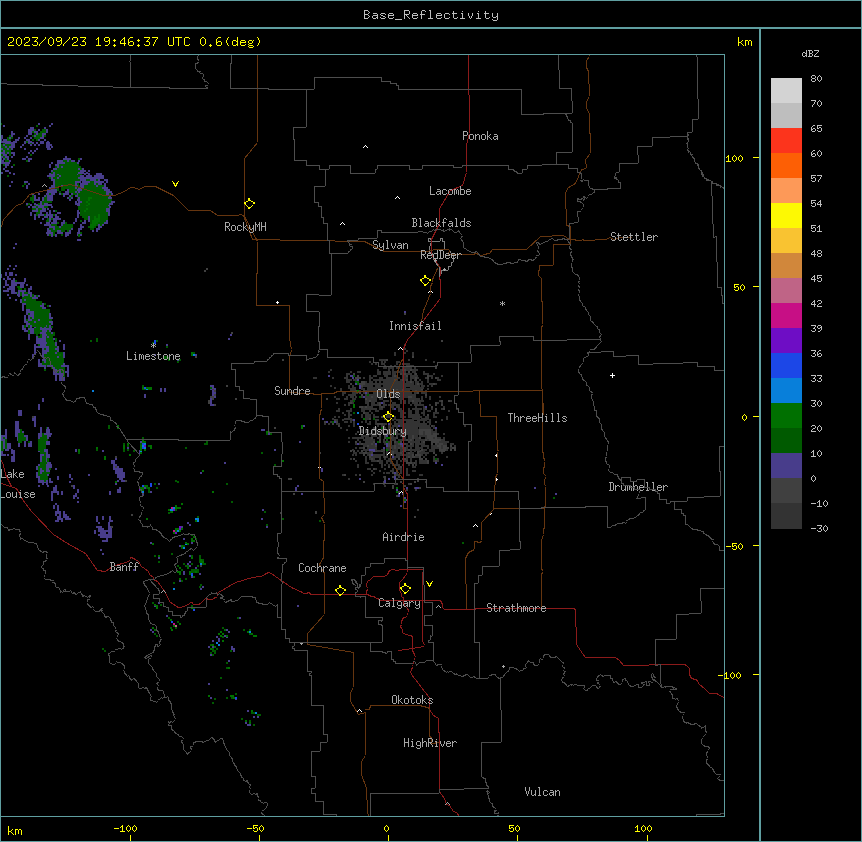This screenshot has width=862, height=842.
Task: Select the red 60-65 dBZ legend swatch
Action: click(x=786, y=141)
